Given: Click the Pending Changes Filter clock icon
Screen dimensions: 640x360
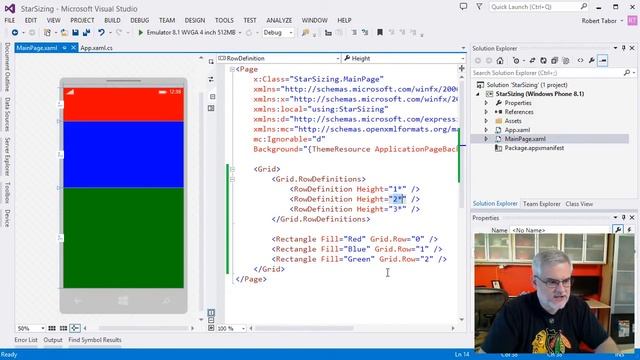Looking at the screenshot, I should [516, 60].
